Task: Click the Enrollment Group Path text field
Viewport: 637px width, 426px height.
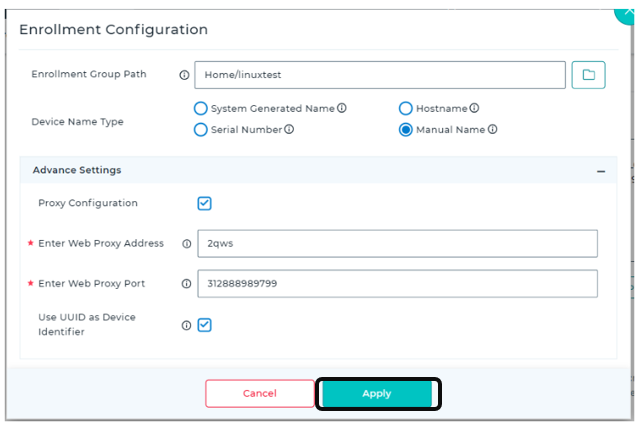Action: (380, 75)
